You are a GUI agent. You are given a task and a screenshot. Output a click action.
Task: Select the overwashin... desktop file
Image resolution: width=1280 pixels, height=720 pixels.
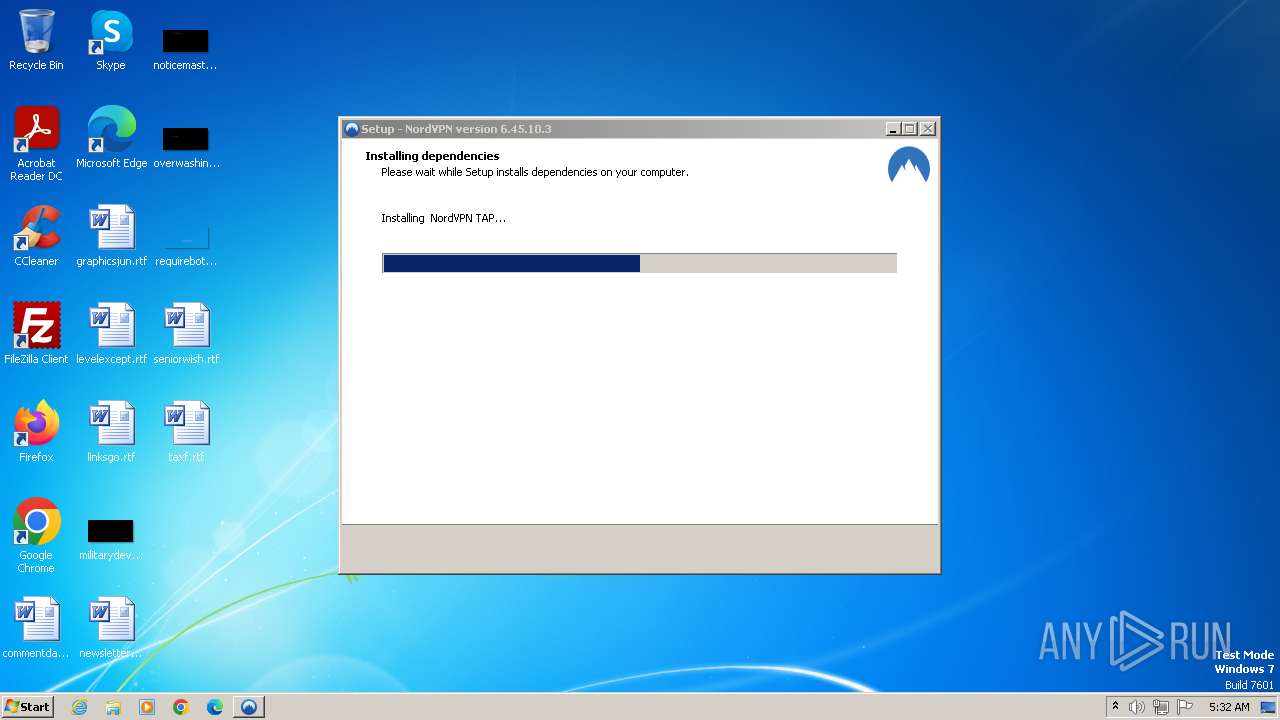coord(186,146)
